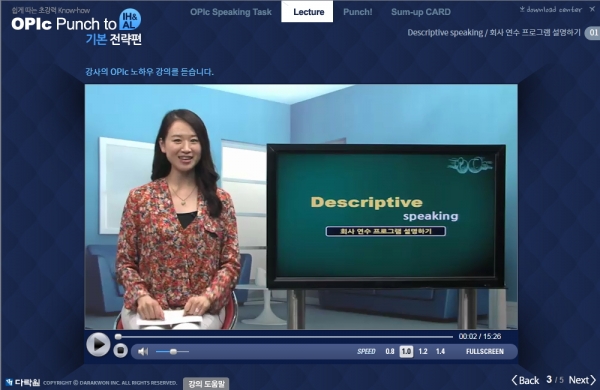The width and height of the screenshot is (600, 390).
Task: Open the Punch! tab
Action: [x=357, y=12]
